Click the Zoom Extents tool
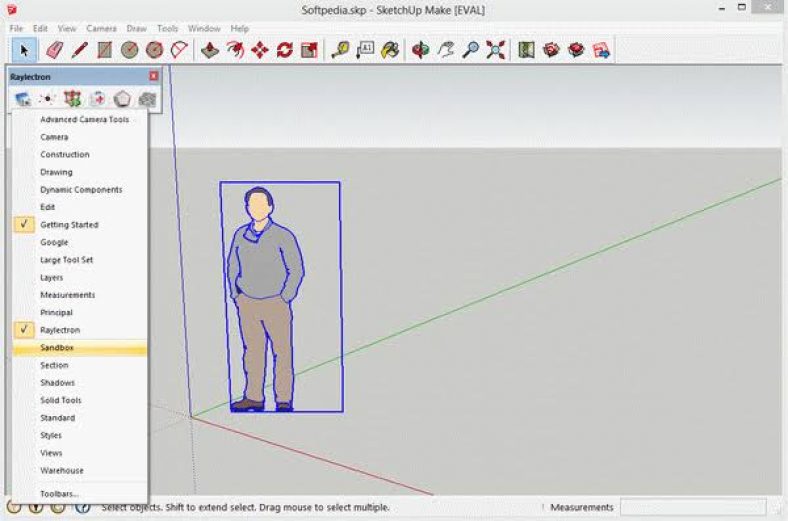The height and width of the screenshot is (521, 788). (x=496, y=49)
